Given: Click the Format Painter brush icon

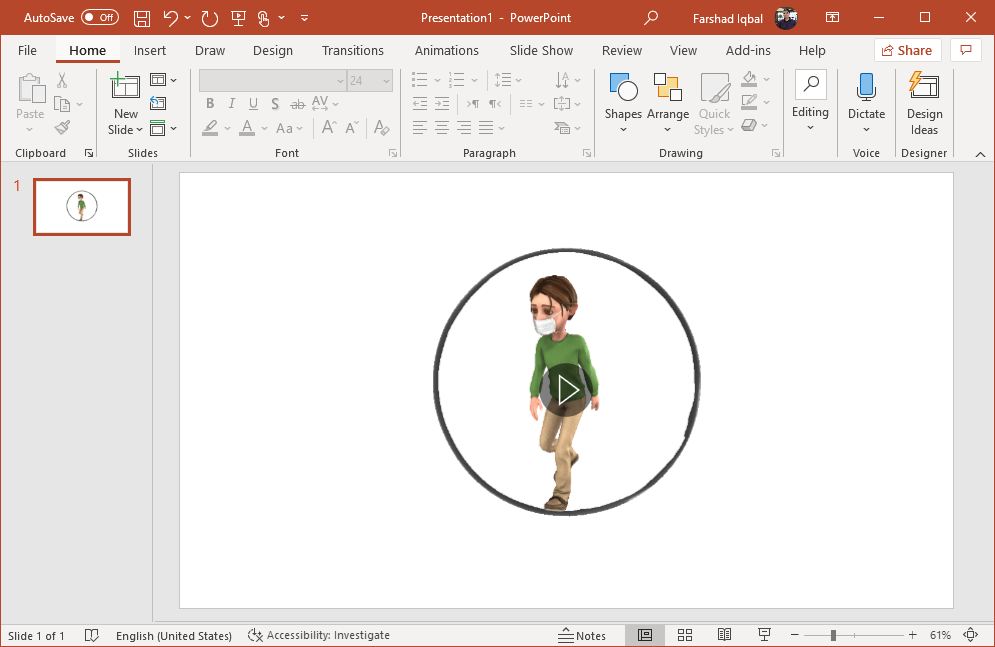Looking at the screenshot, I should click(63, 128).
